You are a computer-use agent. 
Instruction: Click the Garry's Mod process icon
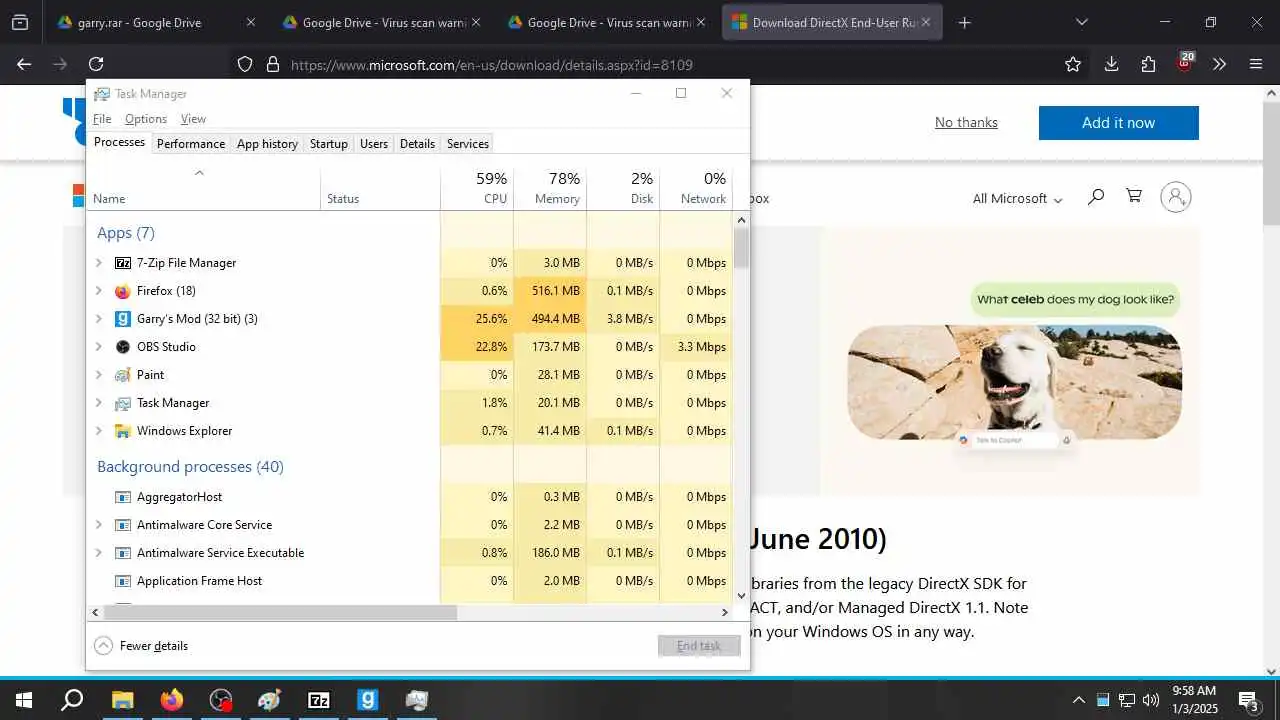[123, 319]
